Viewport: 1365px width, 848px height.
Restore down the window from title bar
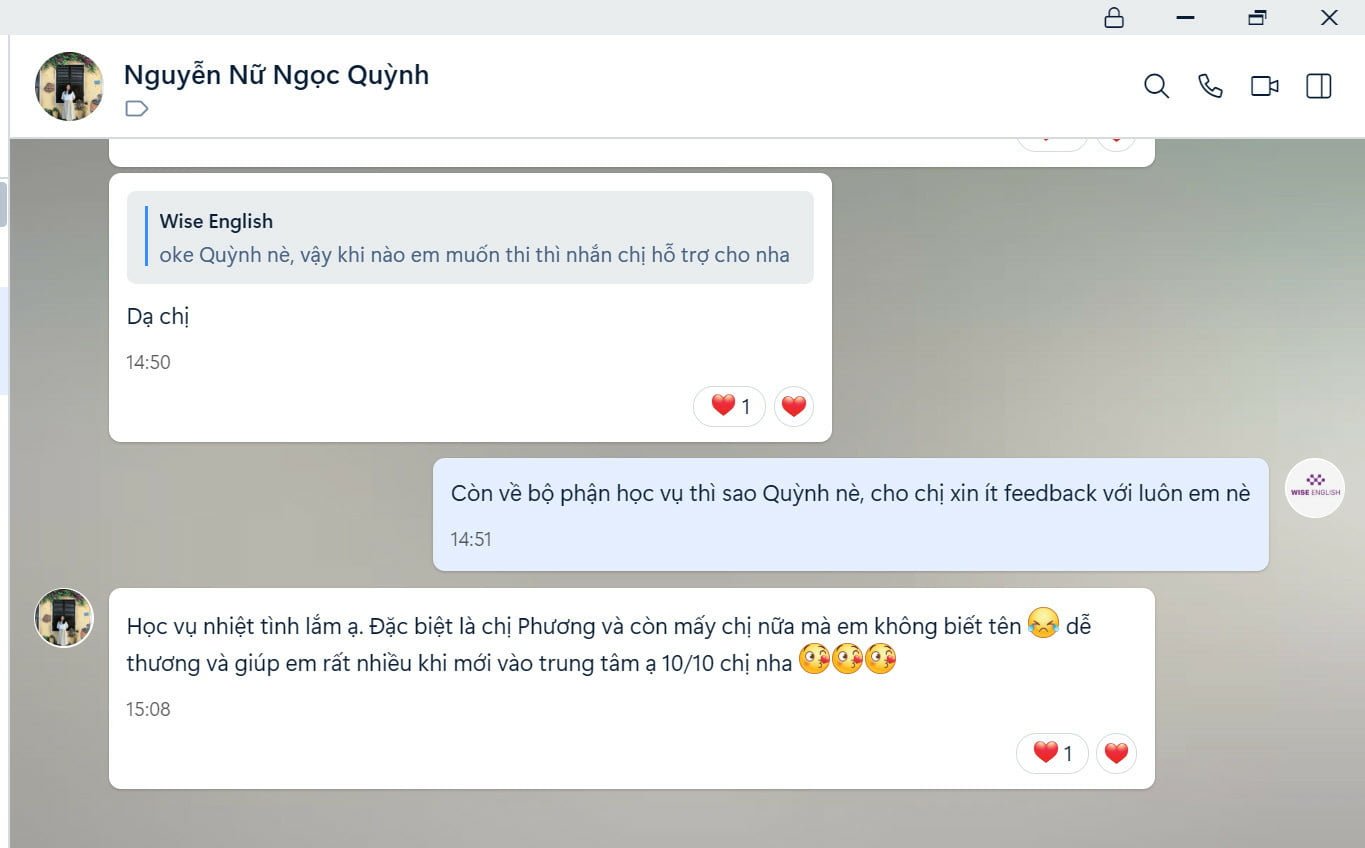tap(1257, 17)
